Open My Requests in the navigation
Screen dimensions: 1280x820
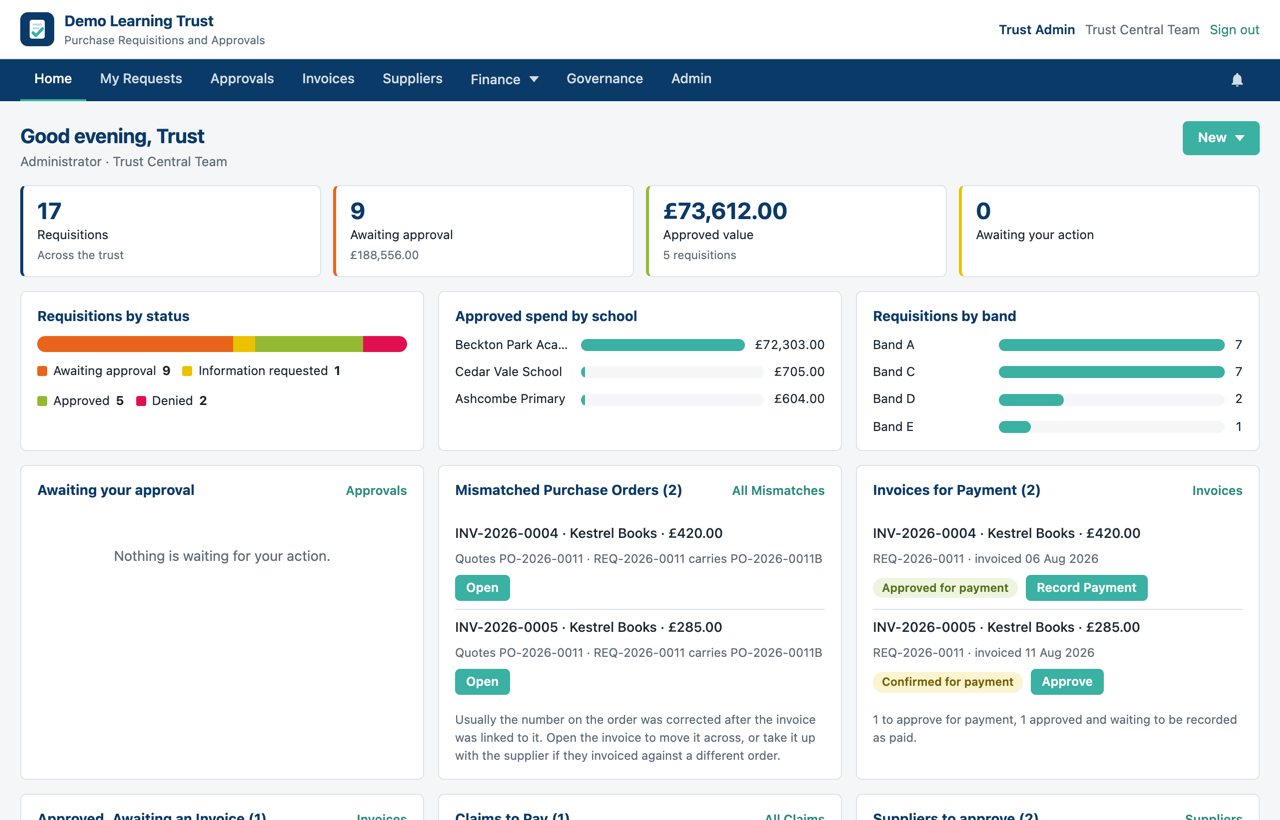pyautogui.click(x=141, y=79)
